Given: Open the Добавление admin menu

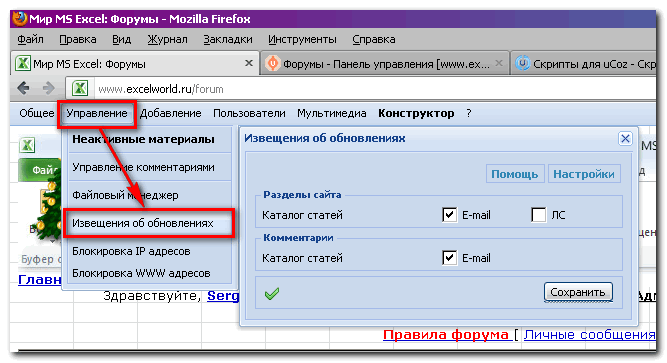Looking at the screenshot, I should (170, 113).
